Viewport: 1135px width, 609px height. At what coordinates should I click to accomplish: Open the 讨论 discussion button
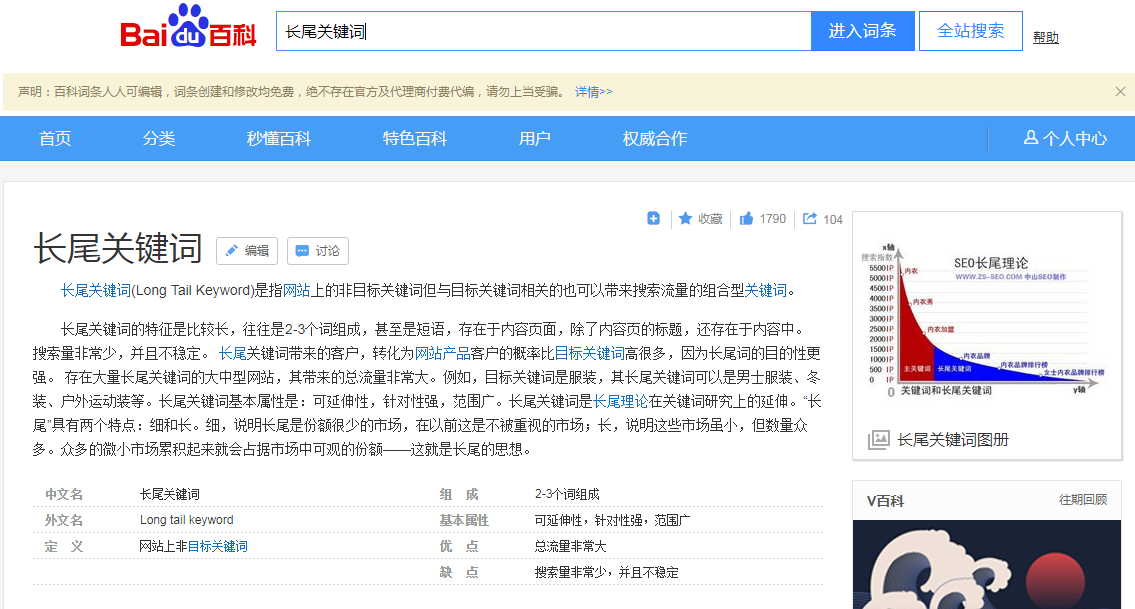coord(317,251)
